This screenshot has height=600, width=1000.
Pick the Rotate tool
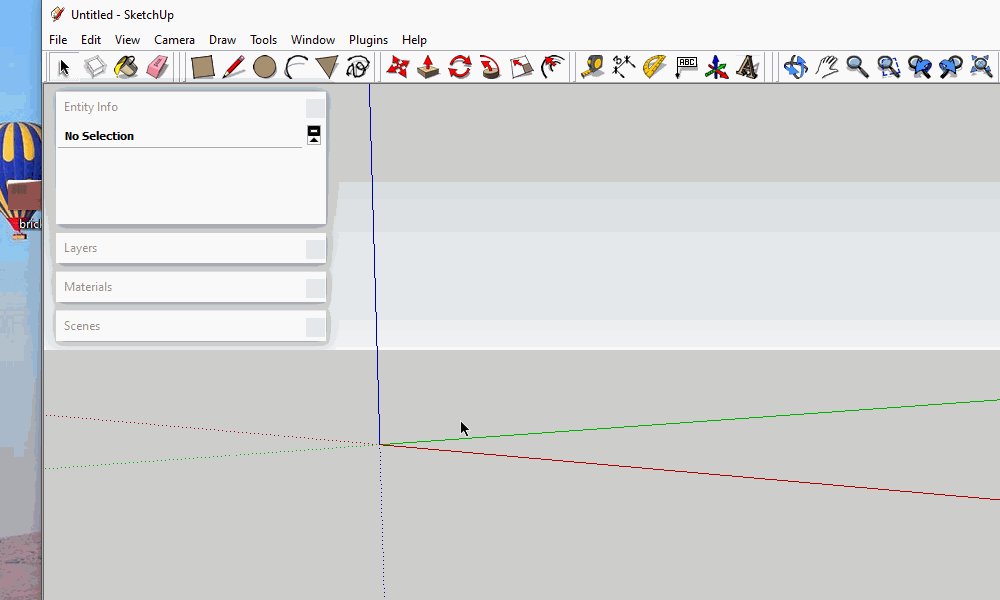coord(459,67)
